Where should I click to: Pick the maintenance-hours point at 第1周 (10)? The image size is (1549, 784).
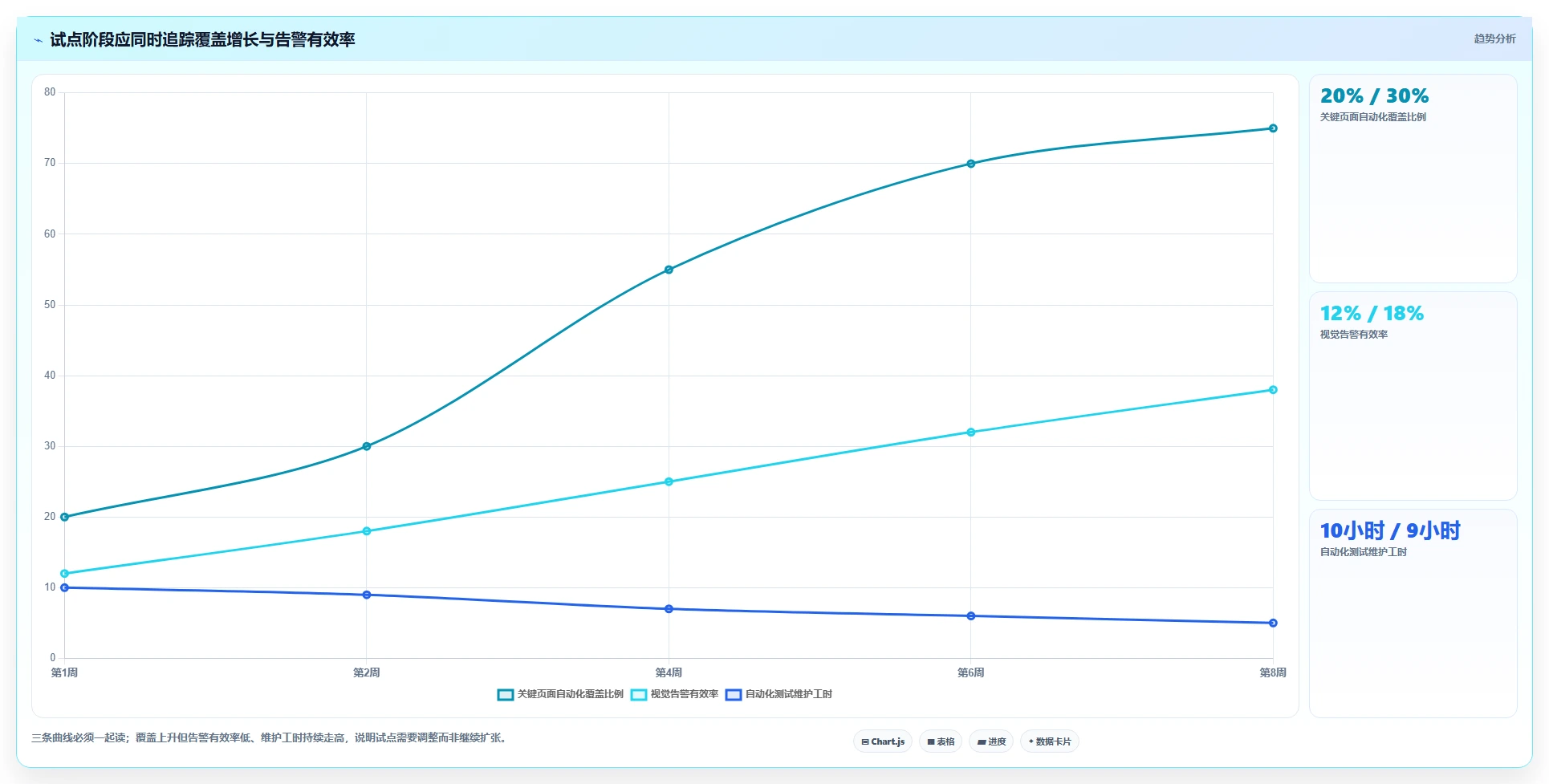pos(65,587)
